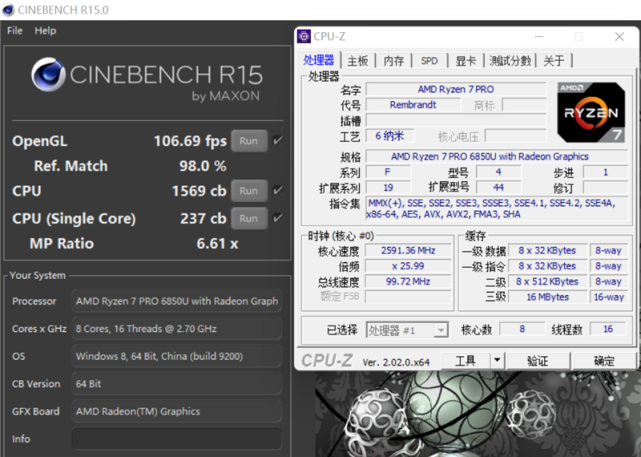Viewport: 641px width, 457px height.
Task: Click the 验证 button in CPU-Z
Action: tap(538, 361)
